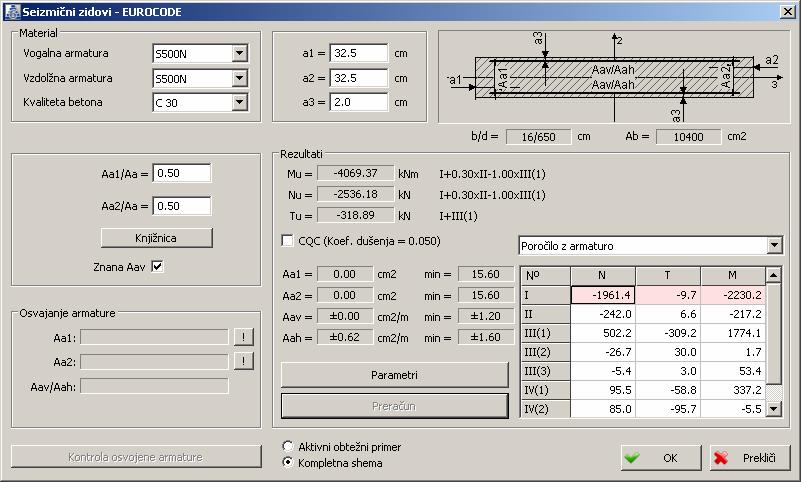Open the Knjižnica library button

pyautogui.click(x=156, y=238)
